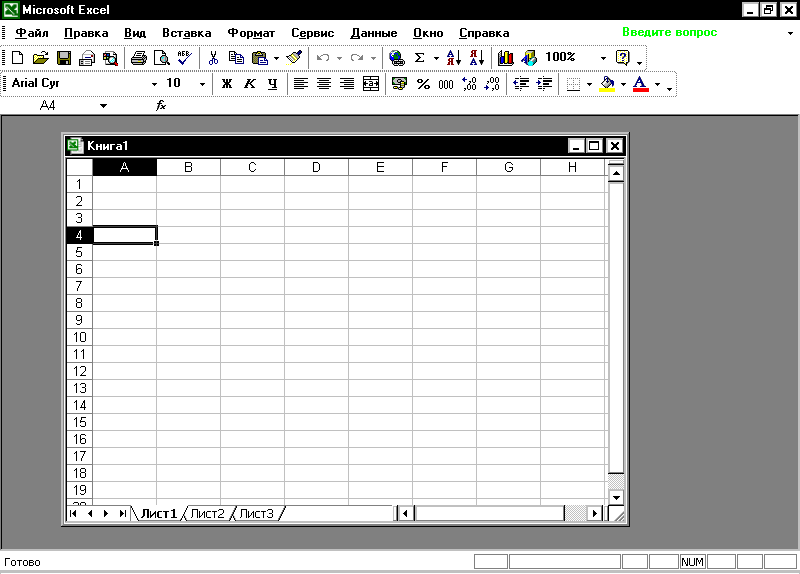Sort ascending with A-Я down arrow icon
This screenshot has height=574, width=800.
tap(454, 58)
